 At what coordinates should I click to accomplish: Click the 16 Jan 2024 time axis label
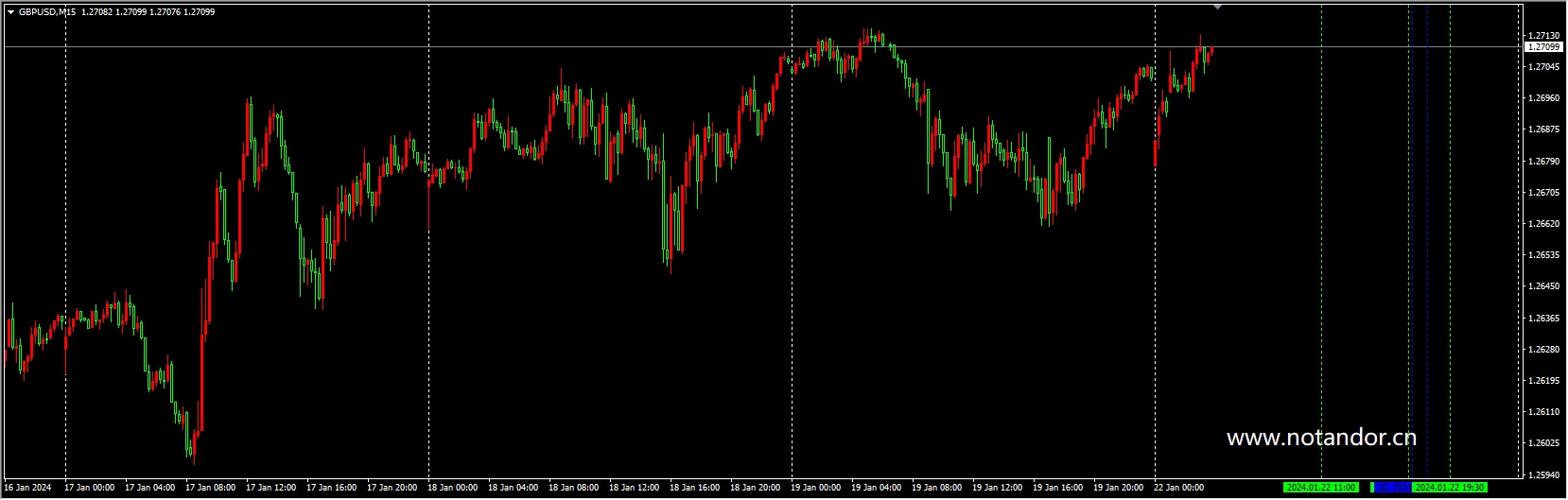[27, 488]
